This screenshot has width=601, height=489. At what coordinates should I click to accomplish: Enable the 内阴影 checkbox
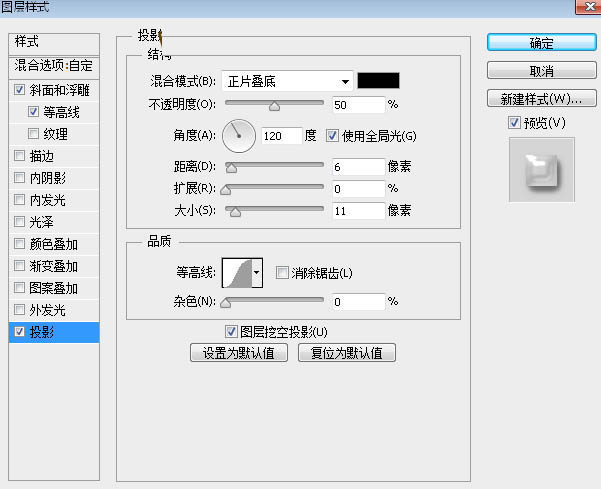[x=19, y=177]
